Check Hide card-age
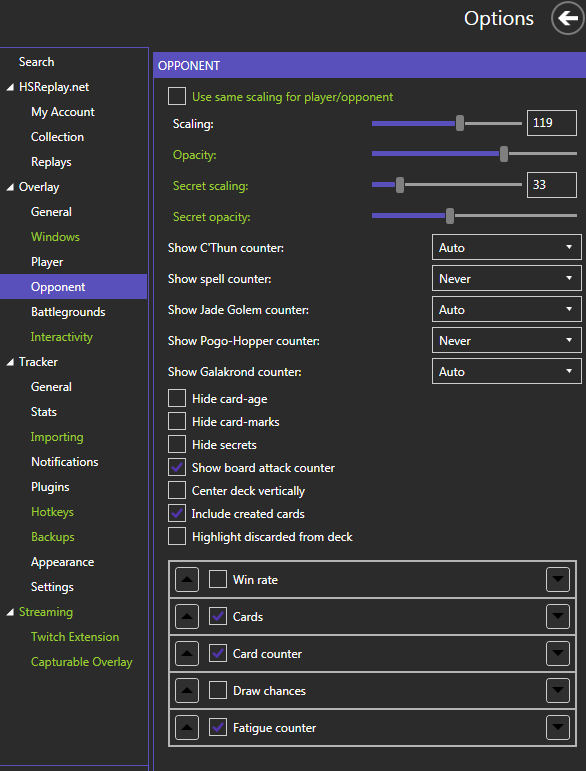Image resolution: width=586 pixels, height=771 pixels. 177,399
